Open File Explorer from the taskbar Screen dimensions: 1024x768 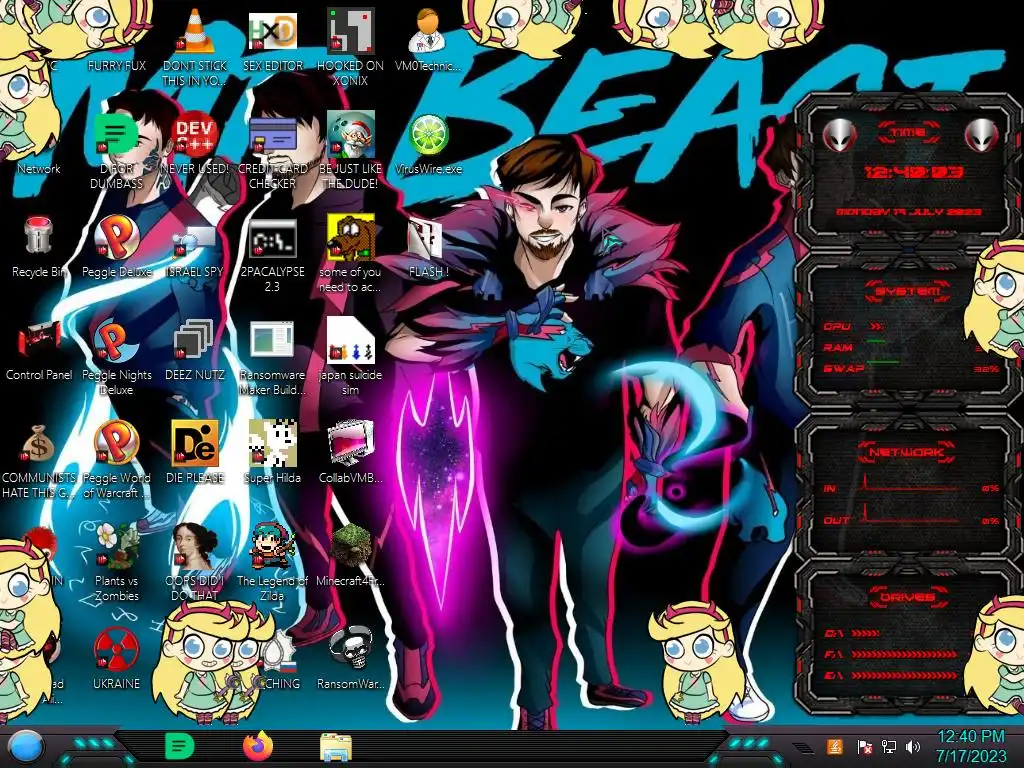pos(336,747)
